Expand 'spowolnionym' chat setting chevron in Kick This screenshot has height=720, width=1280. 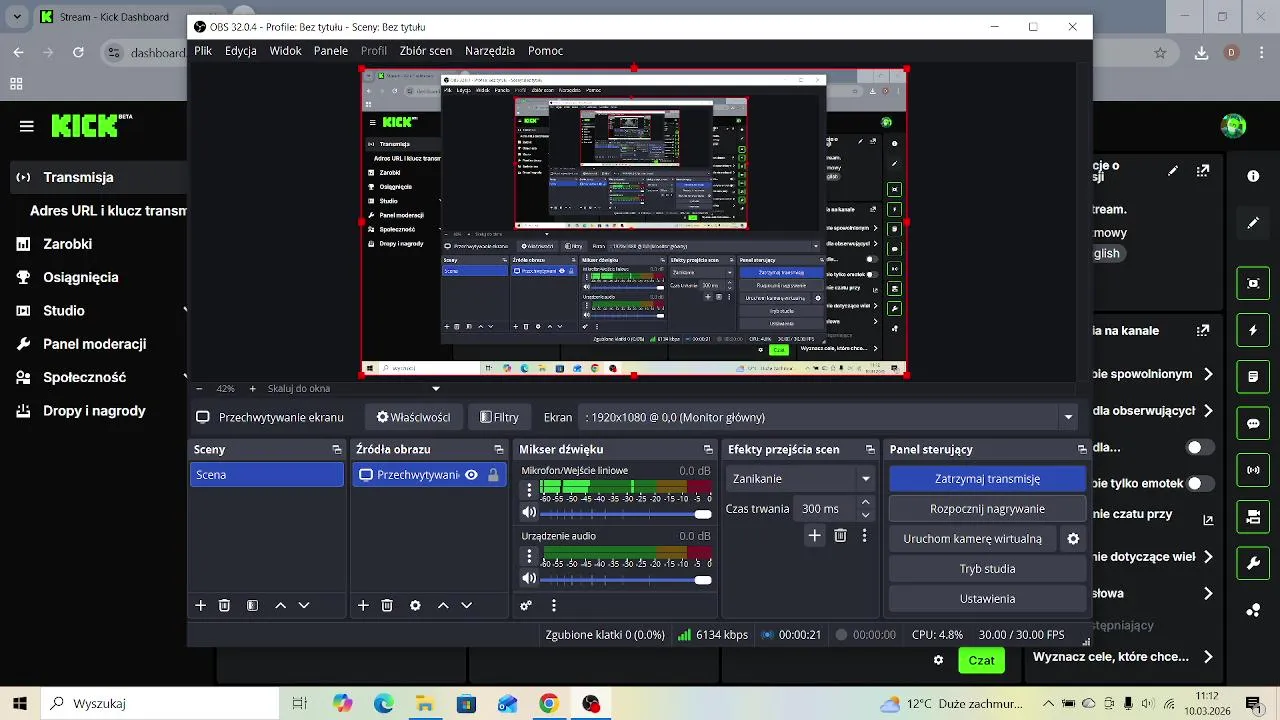point(1208,374)
